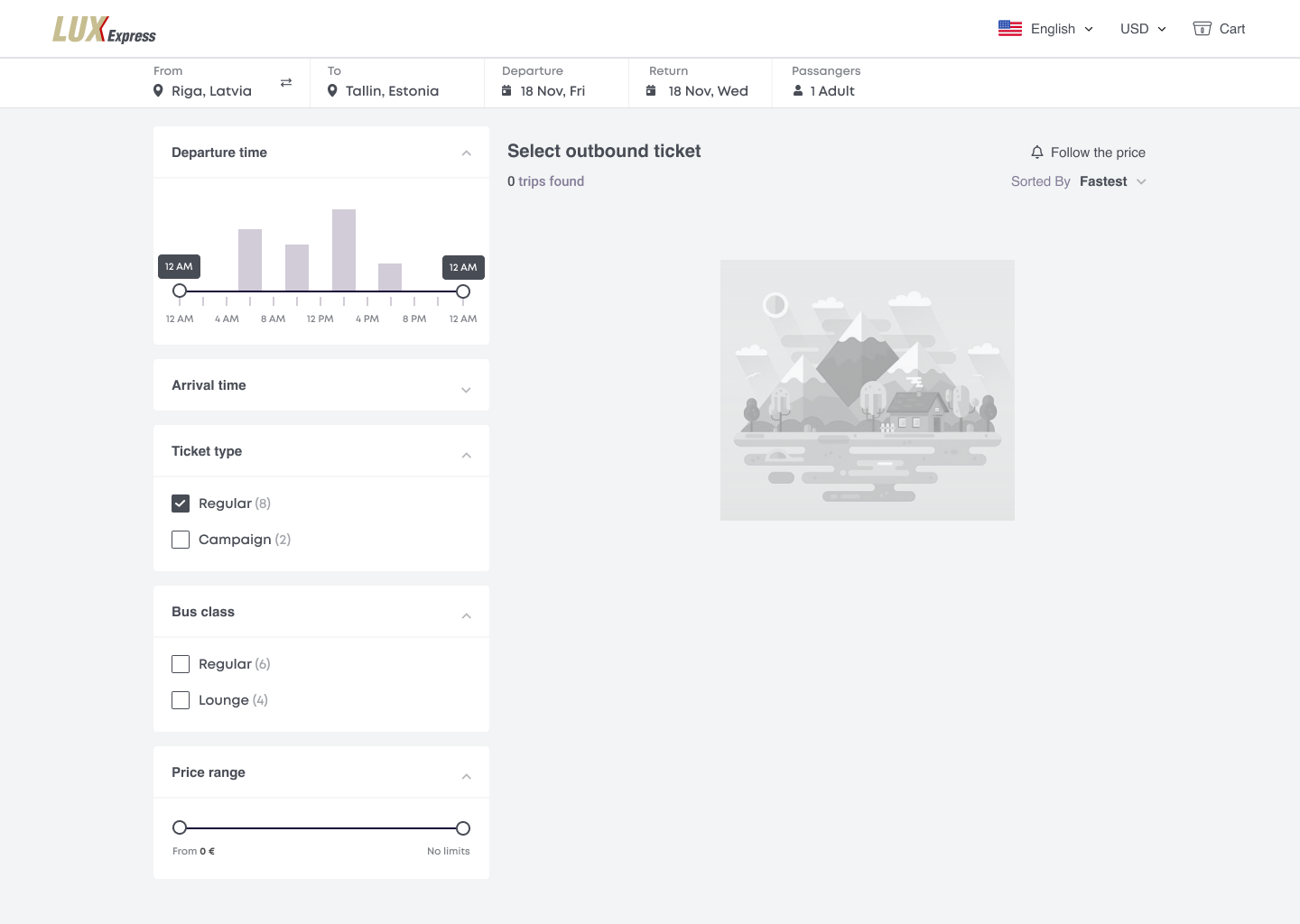
Task: Click the passenger person icon
Action: pyautogui.click(x=798, y=91)
